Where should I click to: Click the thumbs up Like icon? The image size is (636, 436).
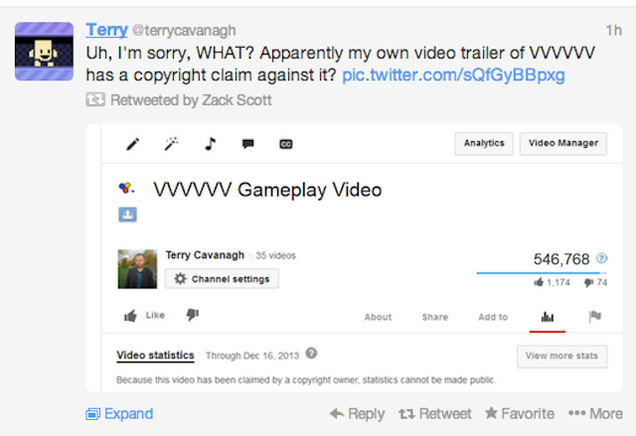point(130,315)
